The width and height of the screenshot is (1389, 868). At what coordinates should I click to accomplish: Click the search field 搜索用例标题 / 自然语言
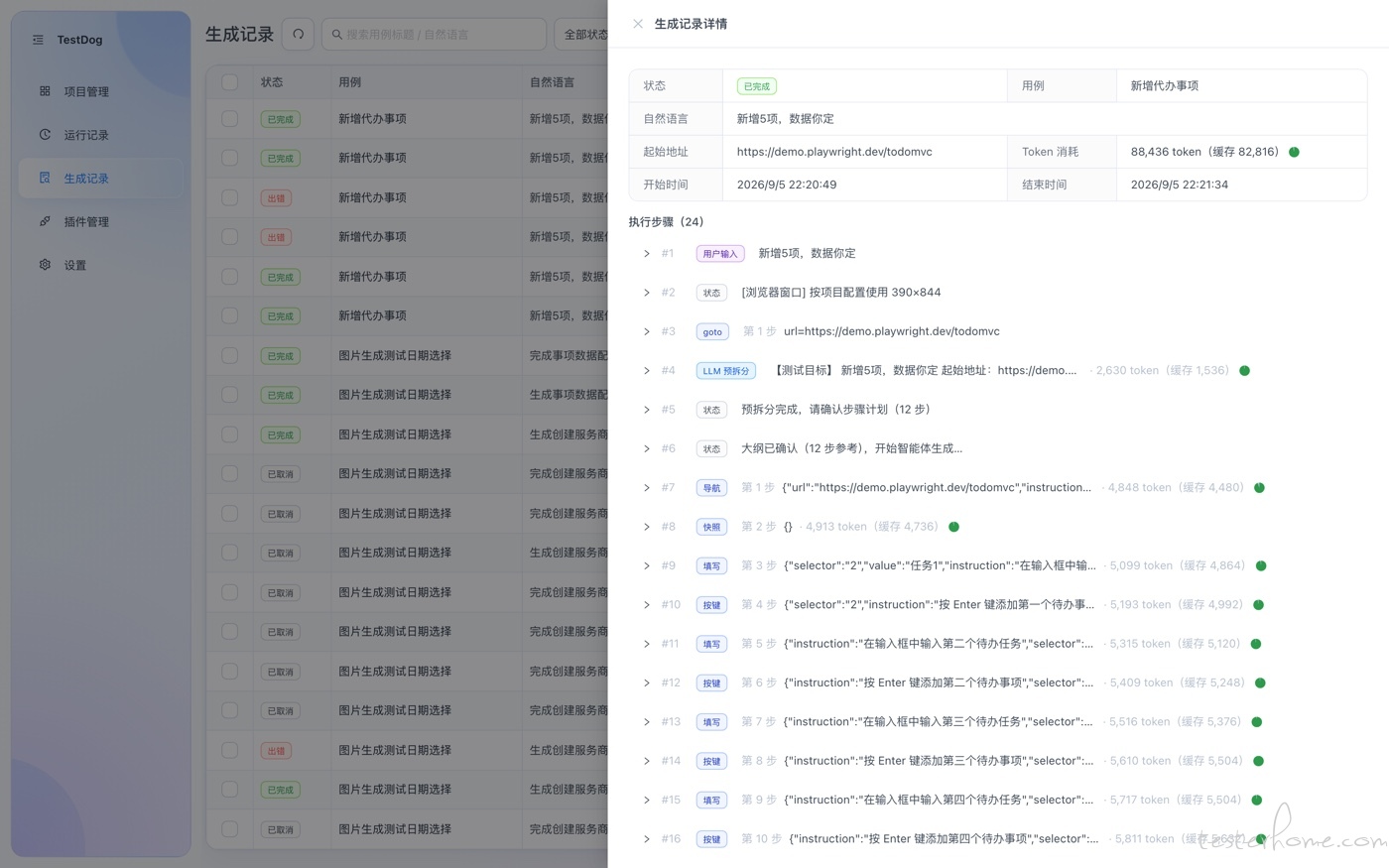434,34
